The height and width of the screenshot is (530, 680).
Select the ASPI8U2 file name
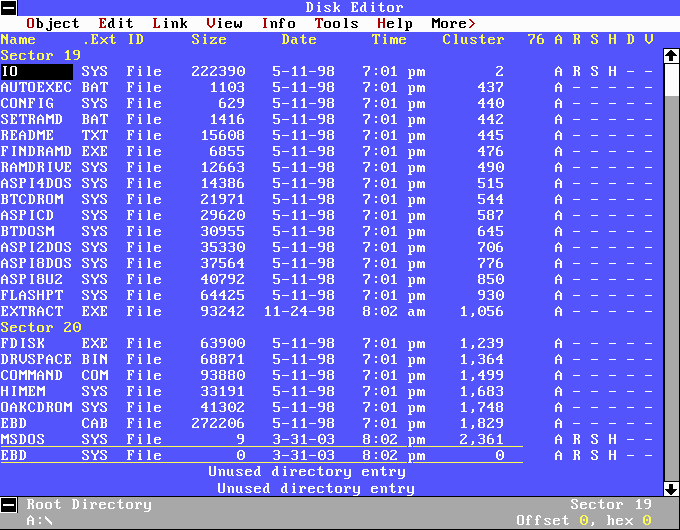32,279
